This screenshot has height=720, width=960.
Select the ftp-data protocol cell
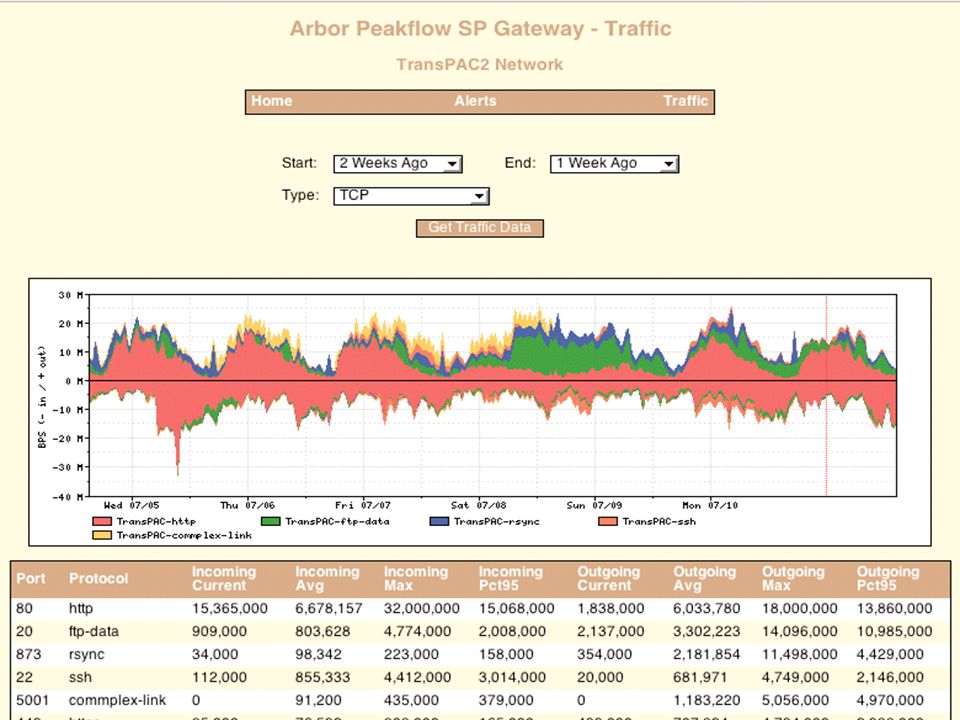(94, 631)
